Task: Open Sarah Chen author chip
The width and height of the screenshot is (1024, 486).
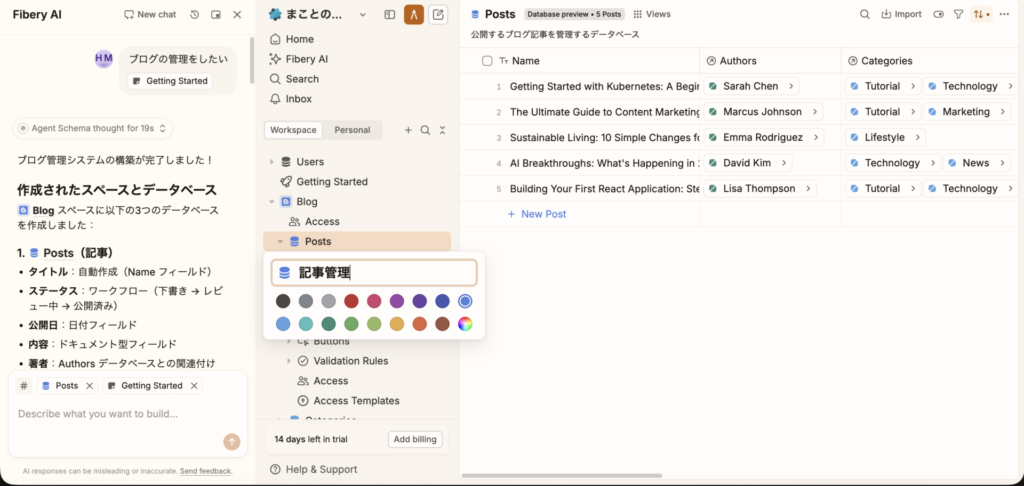Action: 751,86
